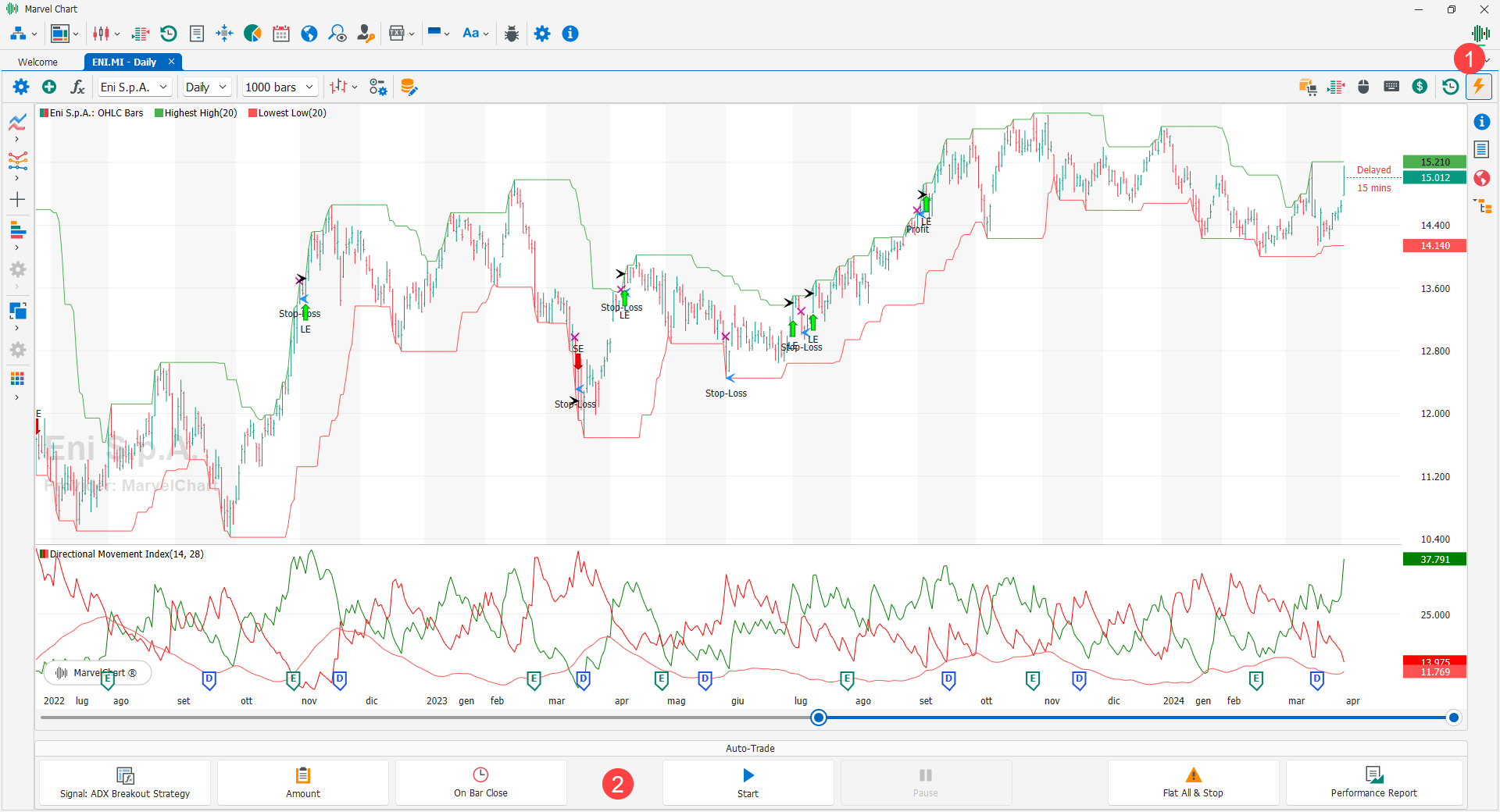
Task: Click the green add plus icon
Action: tap(49, 87)
